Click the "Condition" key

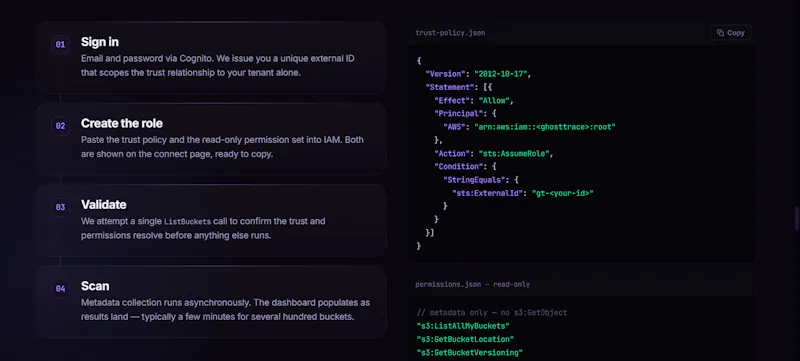[458, 167]
